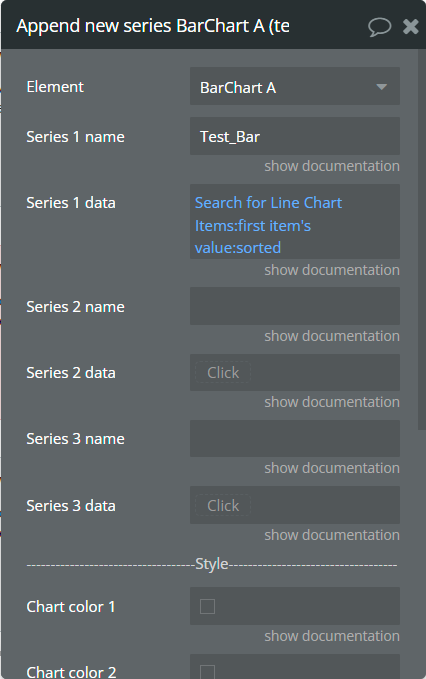Show documentation under Series 3 name
The width and height of the screenshot is (426, 679).
tap(332, 468)
